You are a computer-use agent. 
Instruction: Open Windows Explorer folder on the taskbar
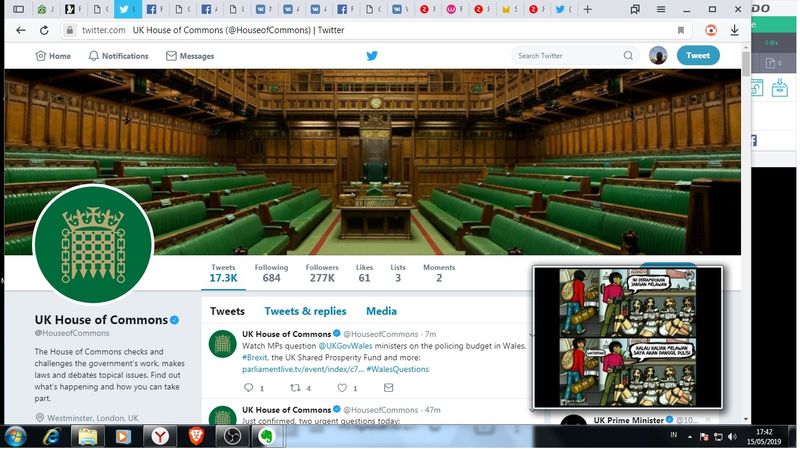click(x=87, y=437)
